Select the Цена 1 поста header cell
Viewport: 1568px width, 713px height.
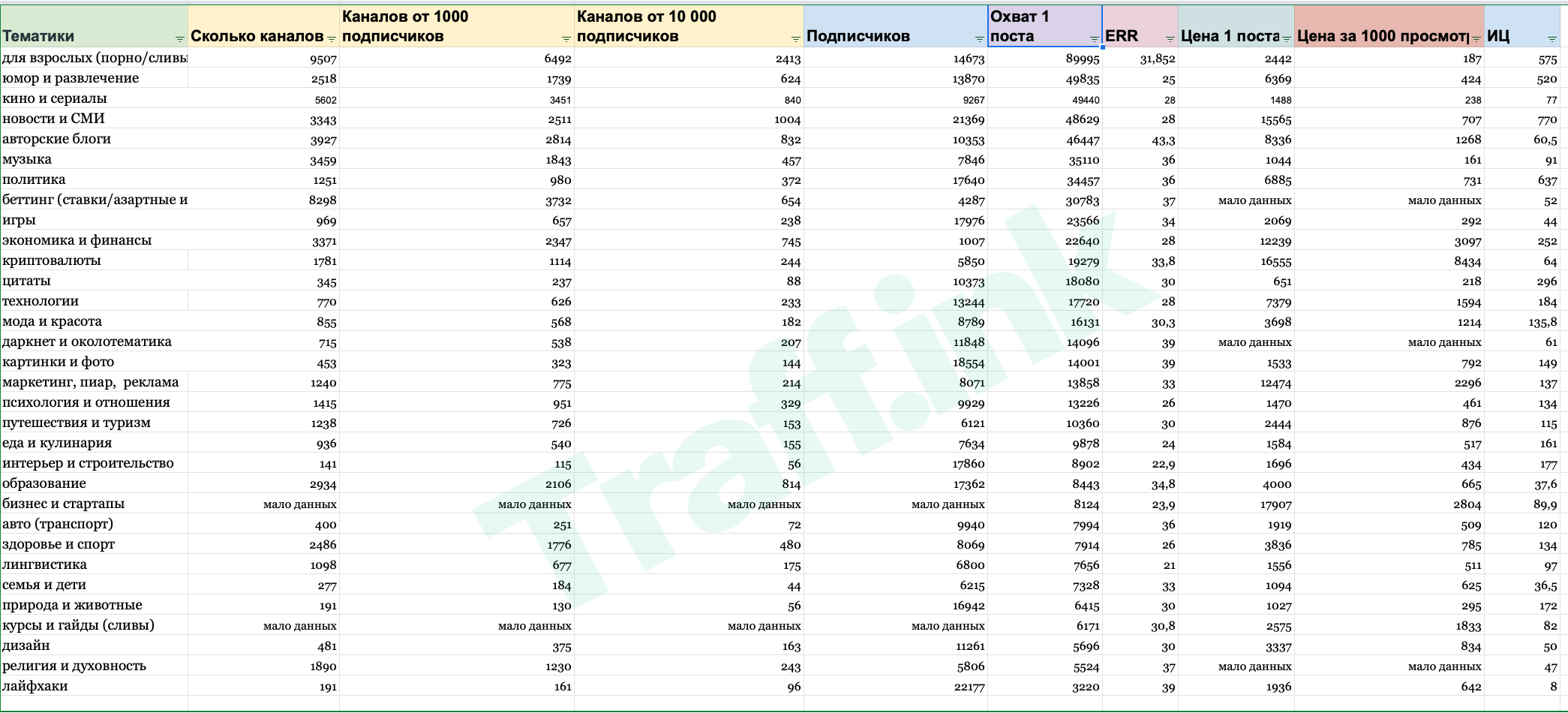pyautogui.click(x=1236, y=27)
